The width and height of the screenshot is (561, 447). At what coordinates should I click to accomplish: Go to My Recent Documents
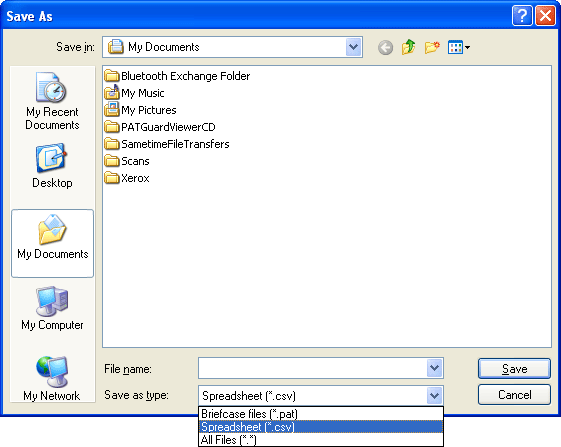[52, 101]
